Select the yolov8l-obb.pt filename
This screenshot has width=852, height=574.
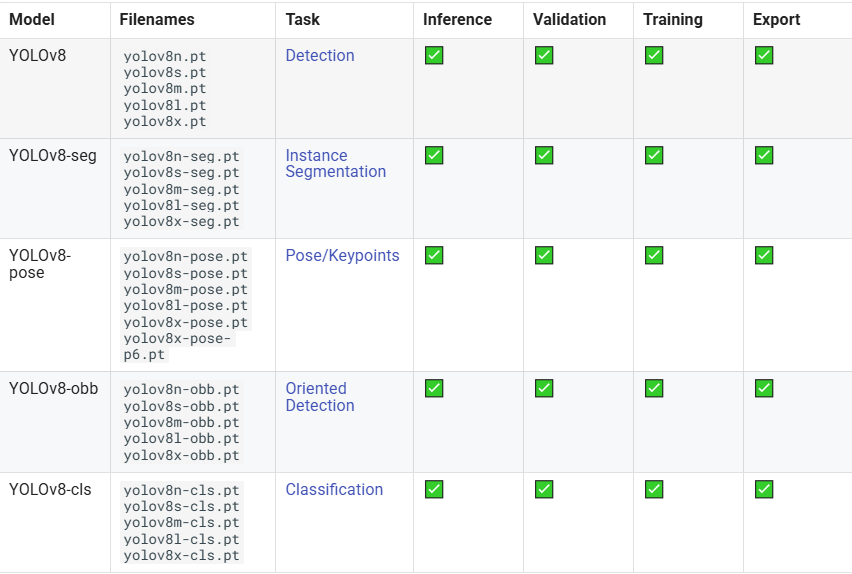[181, 439]
